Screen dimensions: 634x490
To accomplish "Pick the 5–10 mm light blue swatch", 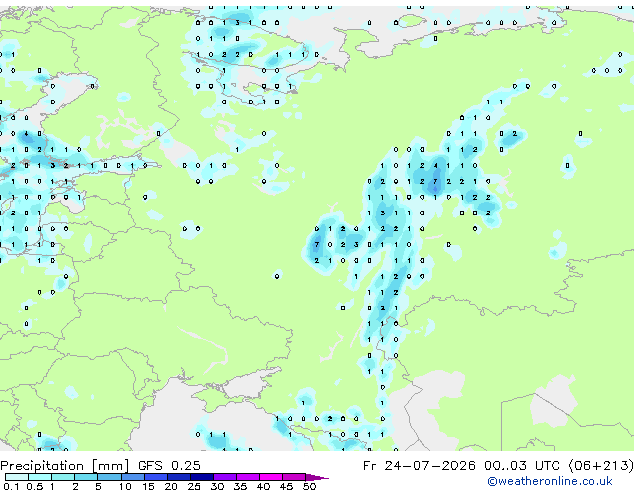I will (x=109, y=477).
